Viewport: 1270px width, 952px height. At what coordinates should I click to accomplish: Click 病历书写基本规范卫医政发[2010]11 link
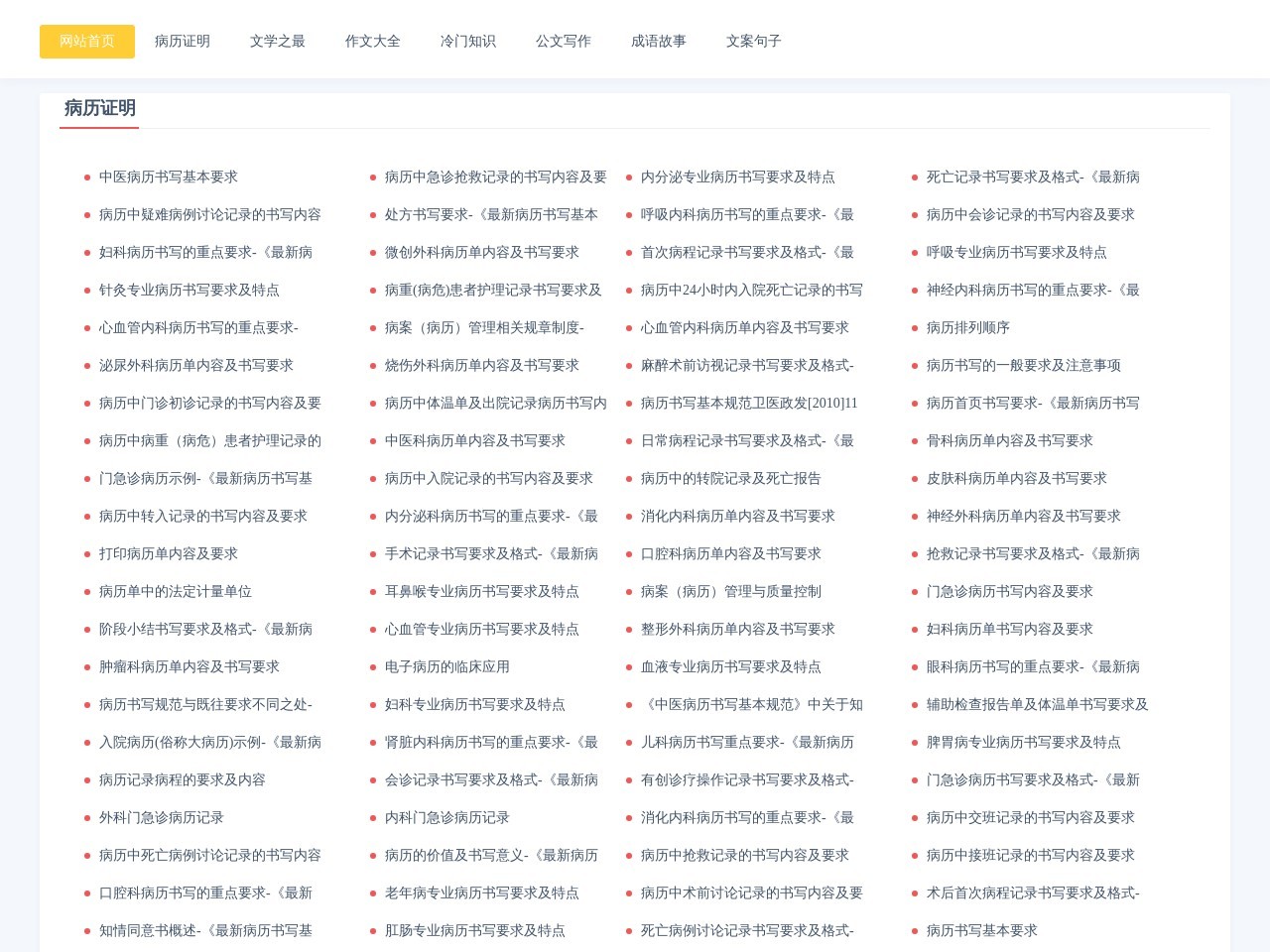pyautogui.click(x=749, y=404)
